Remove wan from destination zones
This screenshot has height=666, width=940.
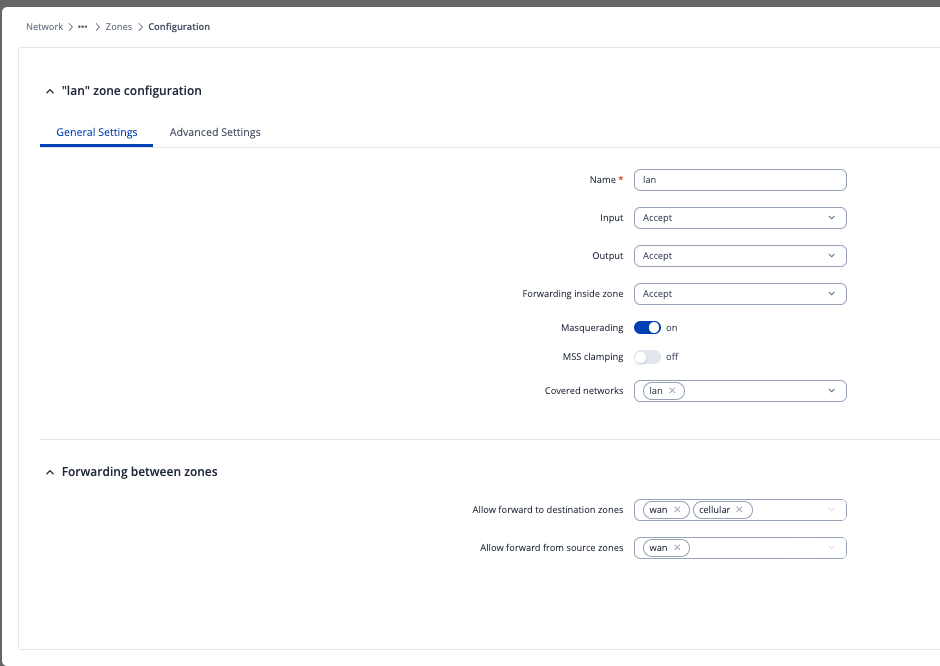[x=677, y=510]
